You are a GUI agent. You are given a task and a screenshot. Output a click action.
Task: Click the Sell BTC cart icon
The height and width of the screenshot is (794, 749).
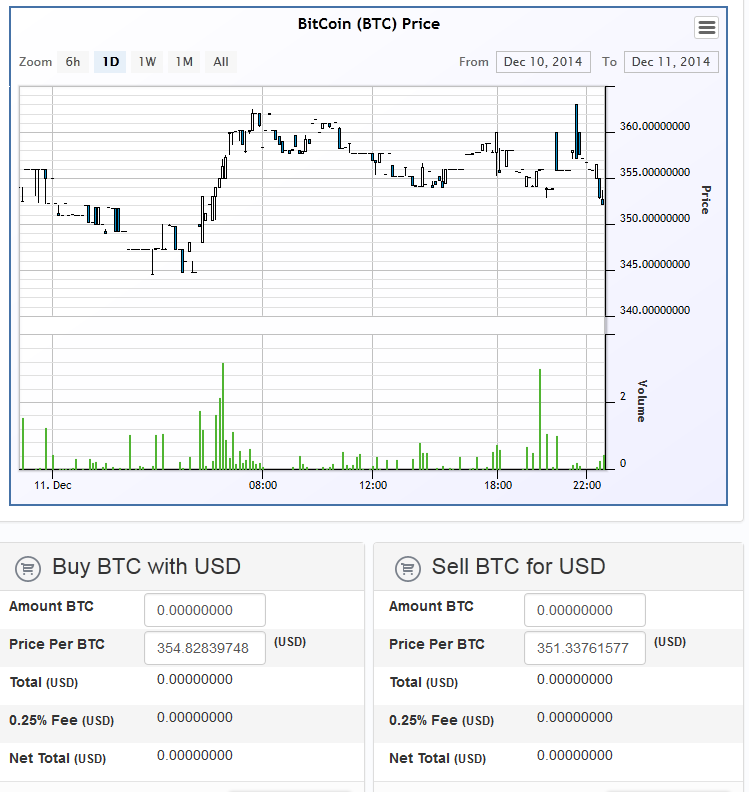click(408, 568)
